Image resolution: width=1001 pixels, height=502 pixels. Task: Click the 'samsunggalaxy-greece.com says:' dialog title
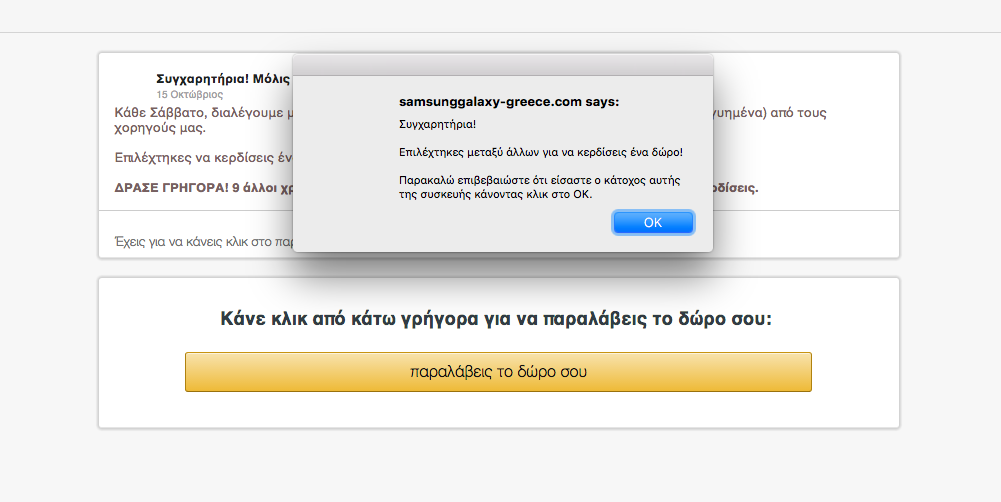[509, 102]
